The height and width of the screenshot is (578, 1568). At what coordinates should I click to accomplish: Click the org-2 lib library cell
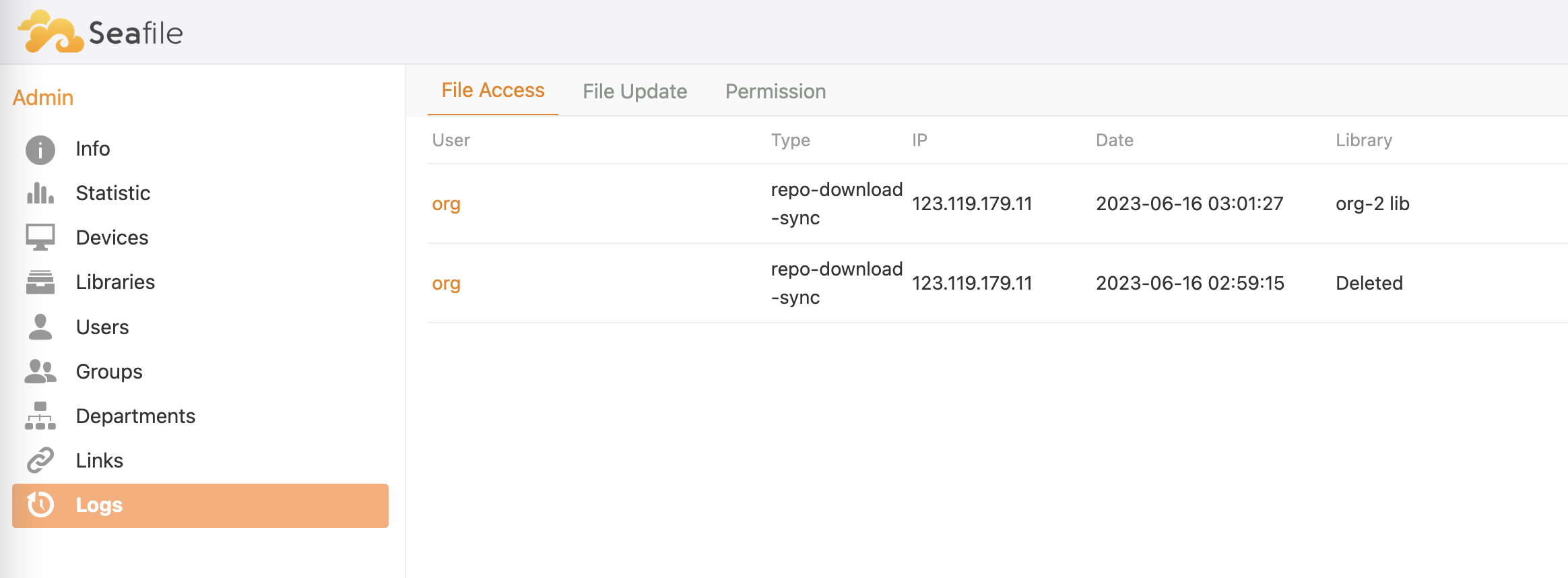point(1372,203)
